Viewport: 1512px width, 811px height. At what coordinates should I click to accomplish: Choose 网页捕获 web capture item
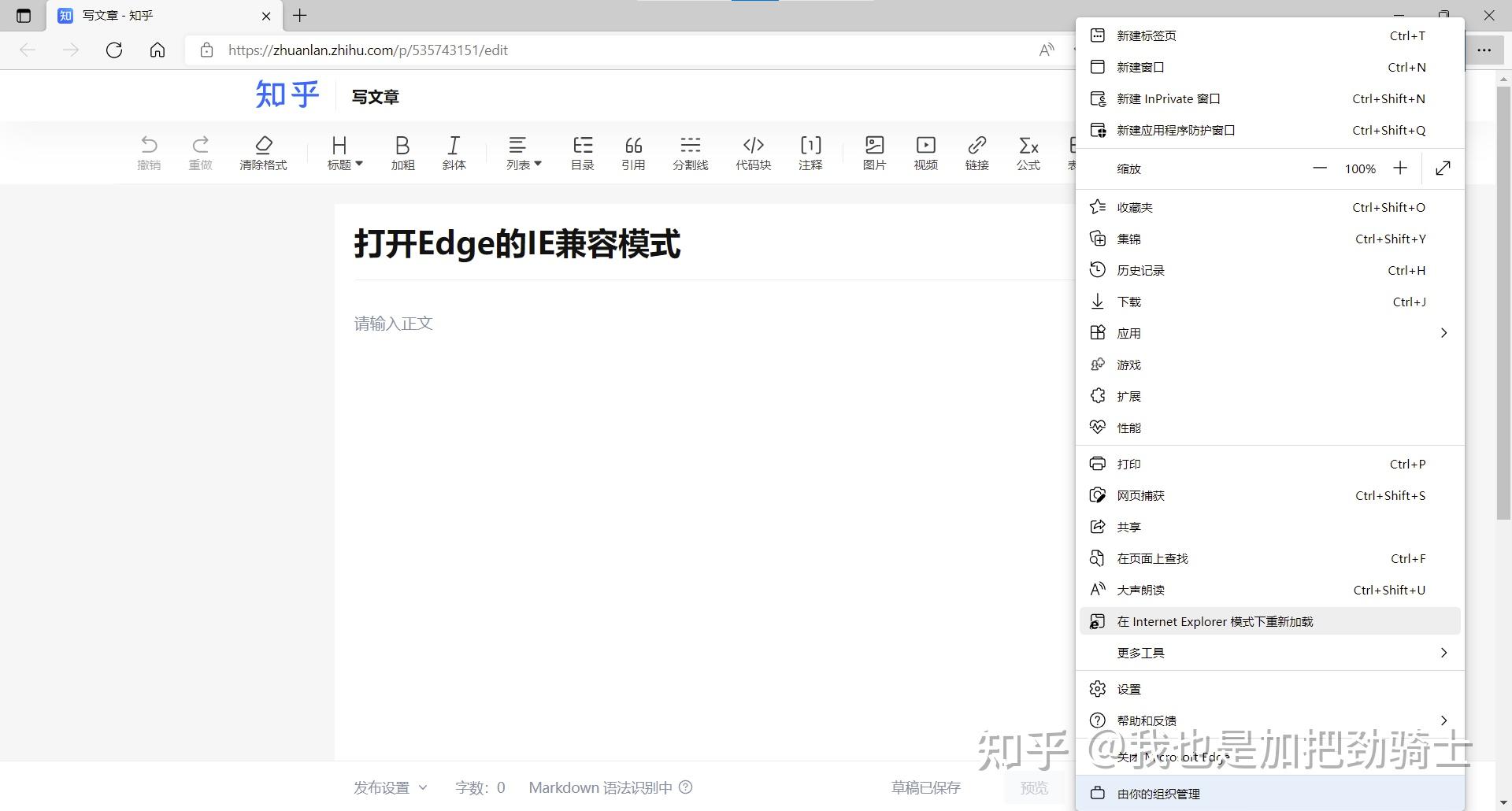[1270, 495]
